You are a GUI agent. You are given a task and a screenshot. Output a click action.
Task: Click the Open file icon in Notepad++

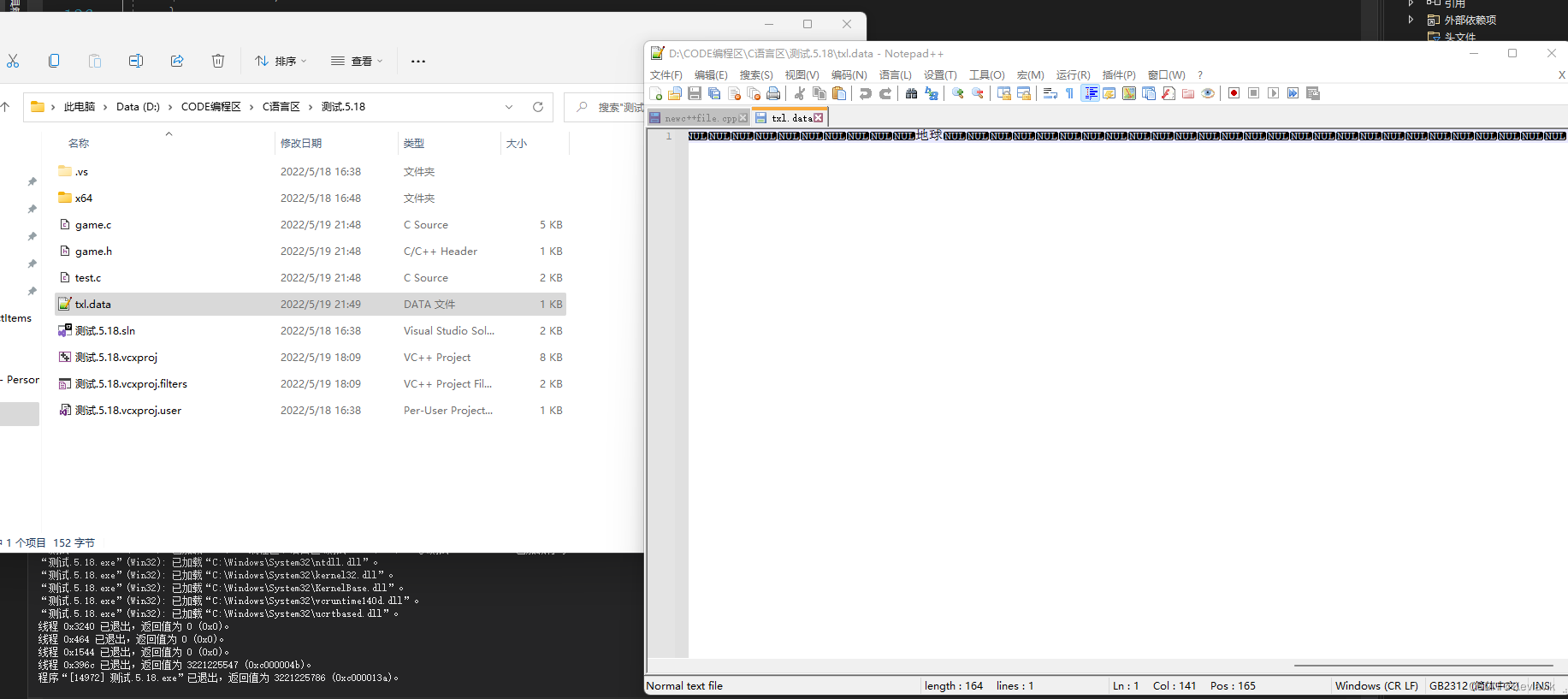tap(675, 93)
